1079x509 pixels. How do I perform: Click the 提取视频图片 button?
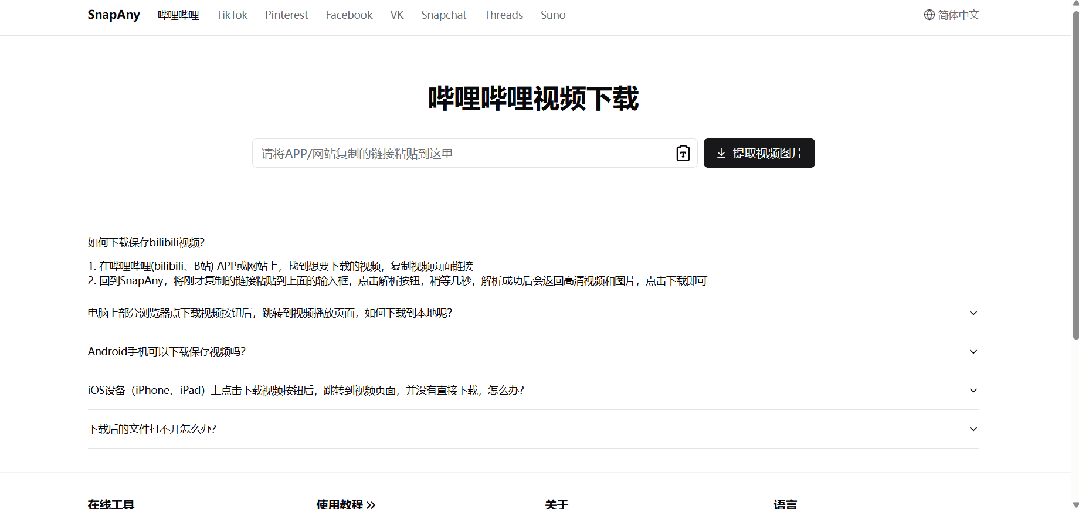(x=759, y=153)
